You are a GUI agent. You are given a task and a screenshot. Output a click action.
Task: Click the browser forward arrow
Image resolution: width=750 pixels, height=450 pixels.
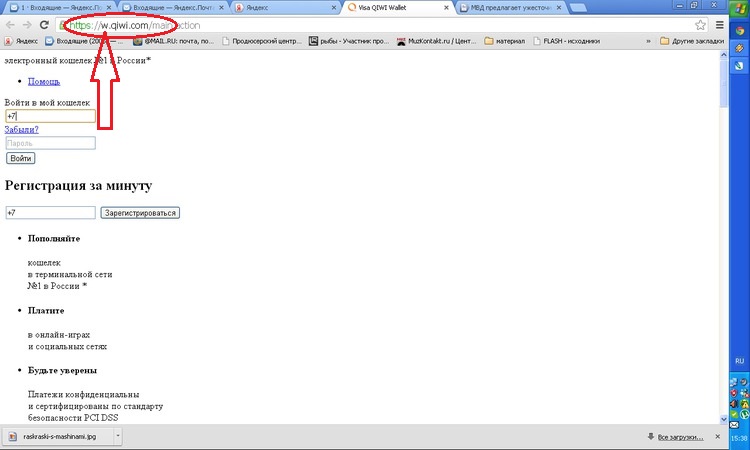(x=27, y=25)
